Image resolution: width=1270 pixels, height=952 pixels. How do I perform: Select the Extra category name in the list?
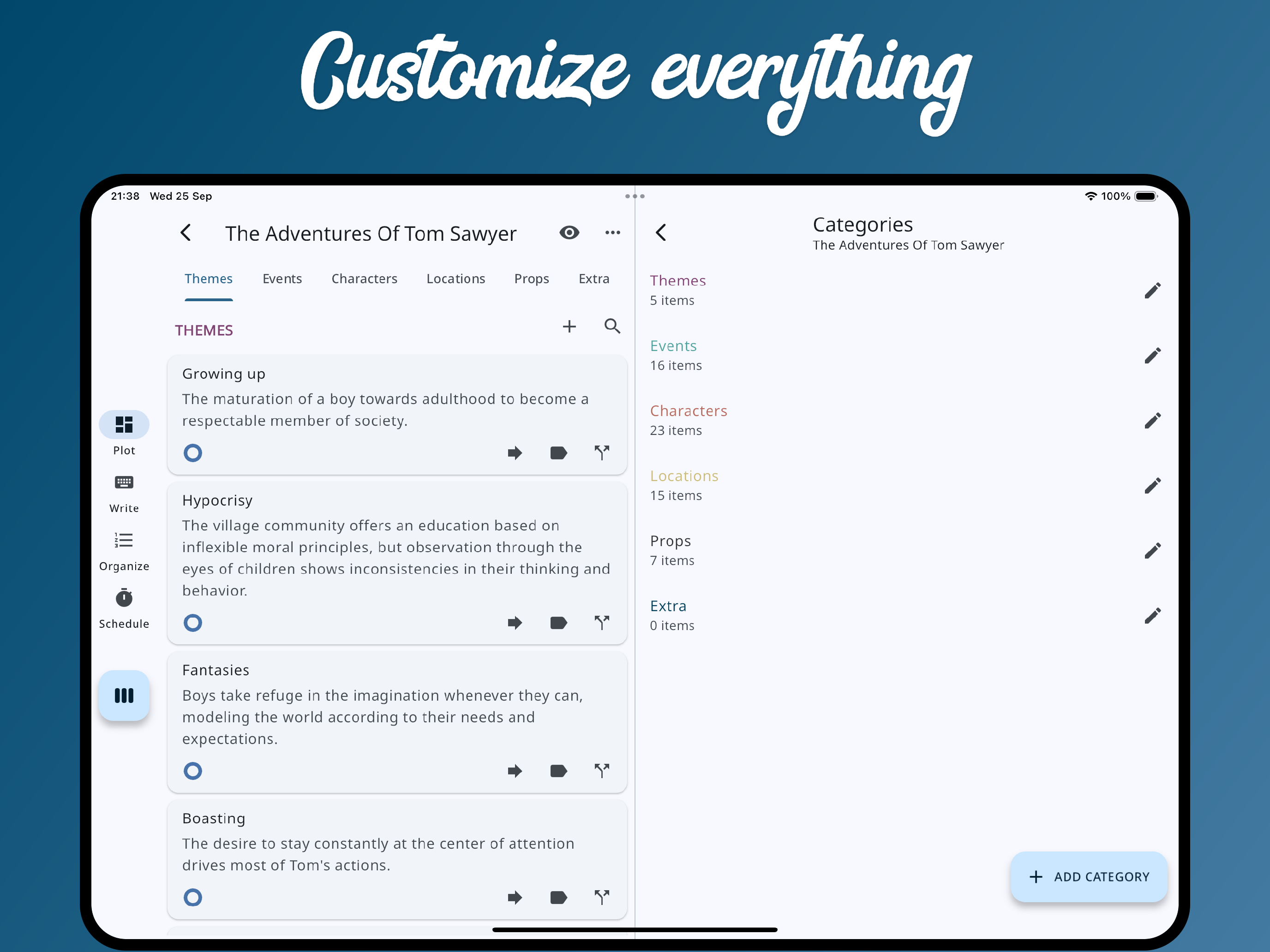[668, 606]
